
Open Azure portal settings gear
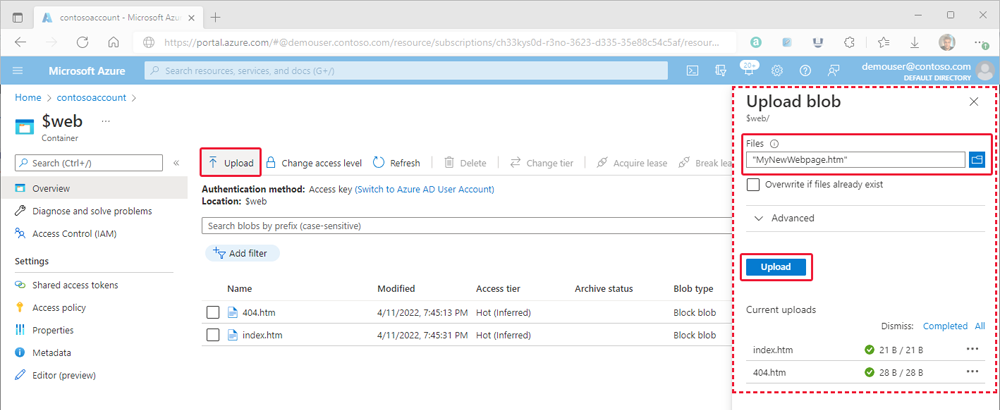click(x=777, y=70)
